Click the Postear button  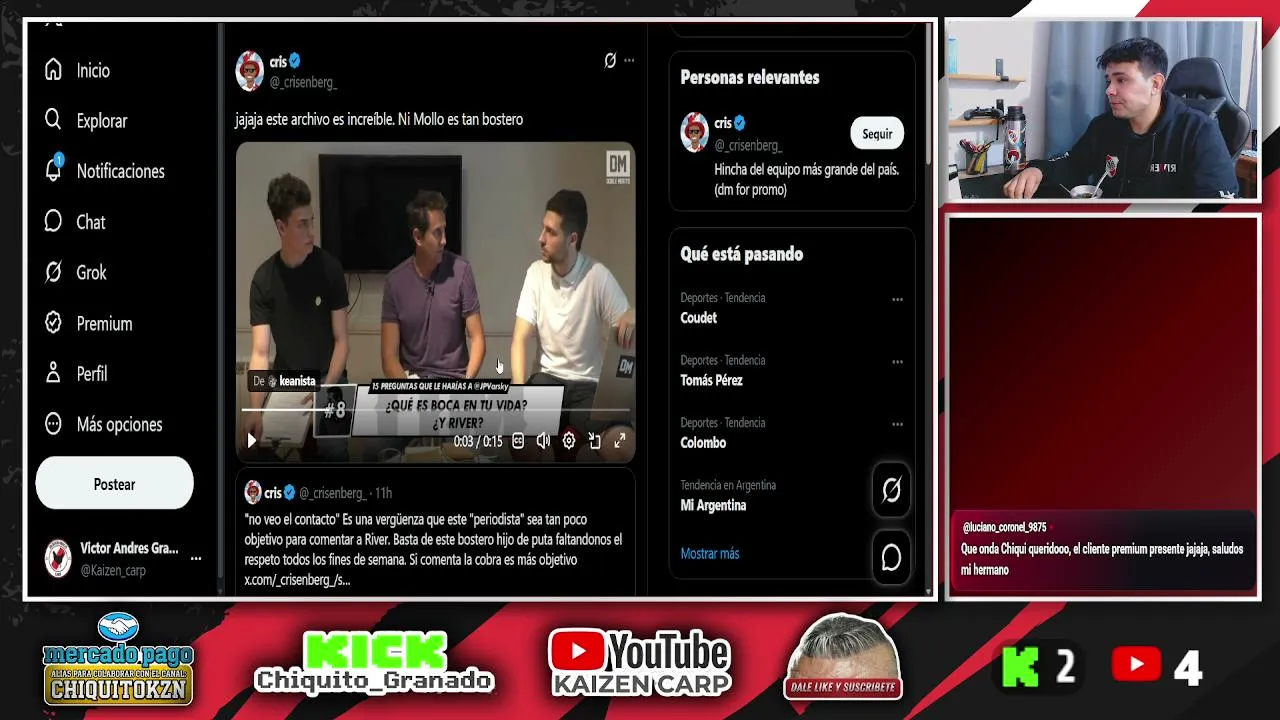[114, 484]
